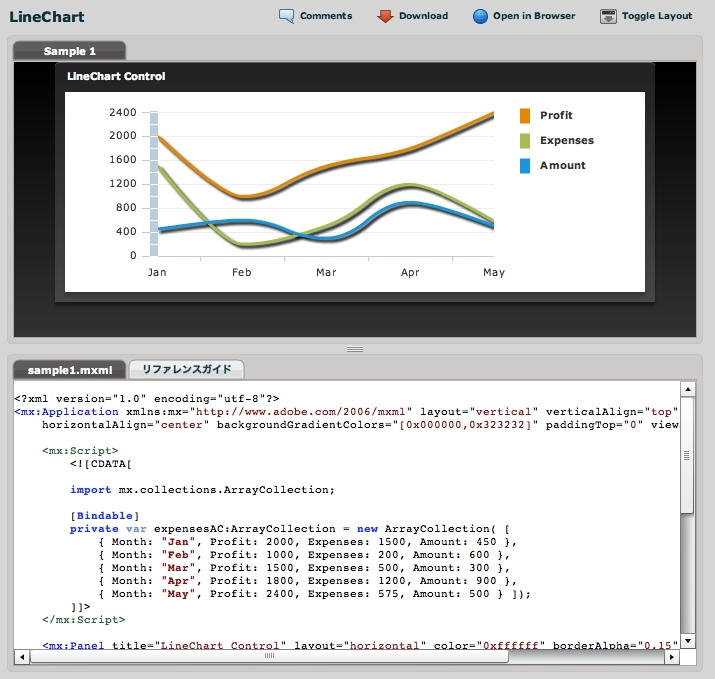Click the code scroll right arrow
Viewport: 715px width, 679px height.
671,657
